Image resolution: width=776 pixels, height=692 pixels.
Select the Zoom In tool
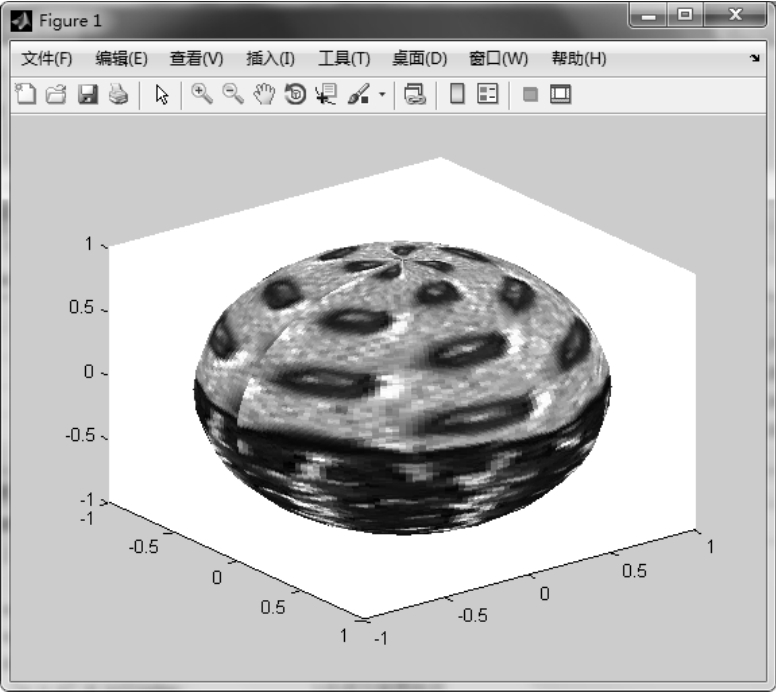point(202,95)
